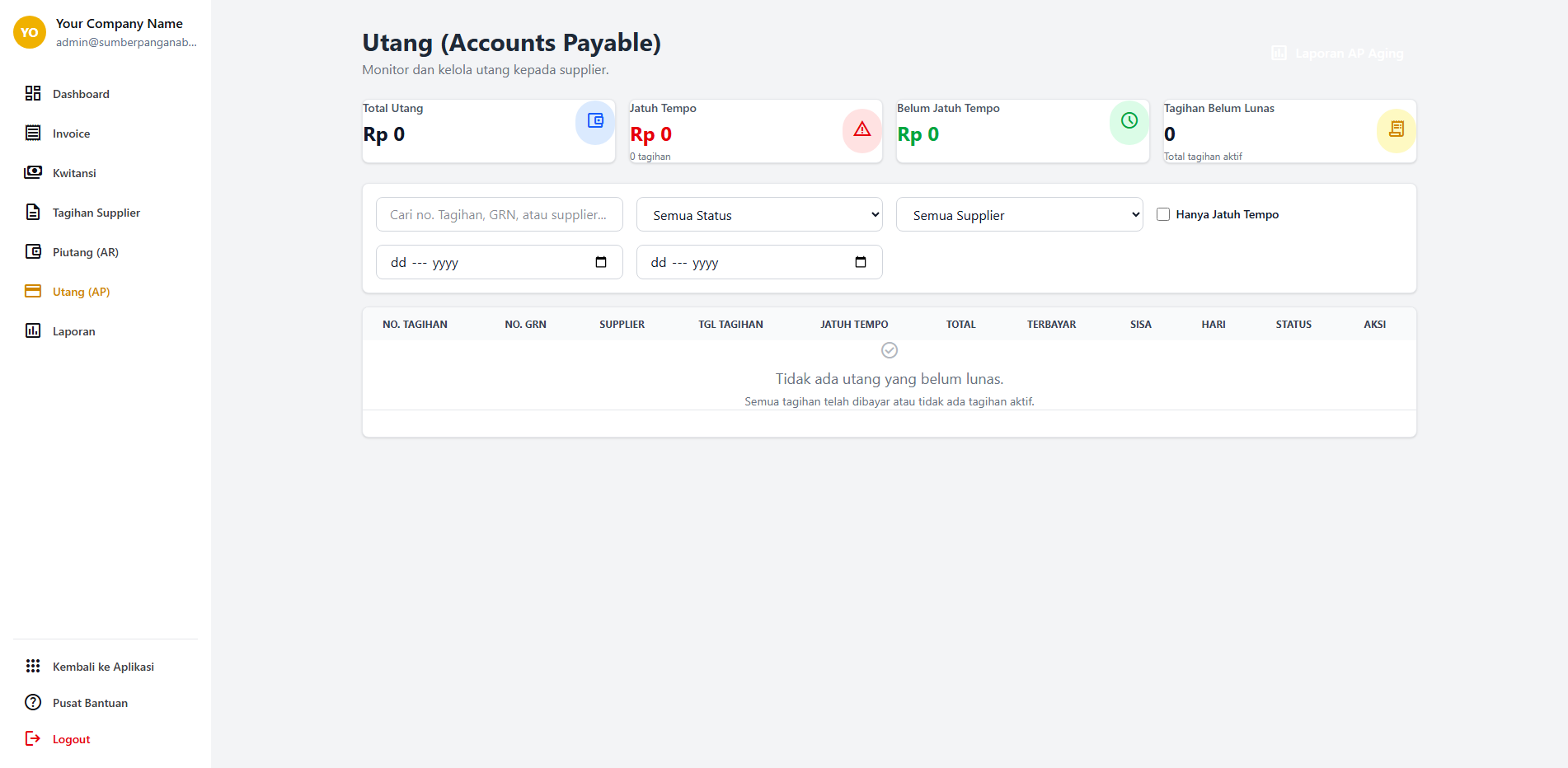
Task: Open Laporan via the bar chart icon
Action: 33,330
